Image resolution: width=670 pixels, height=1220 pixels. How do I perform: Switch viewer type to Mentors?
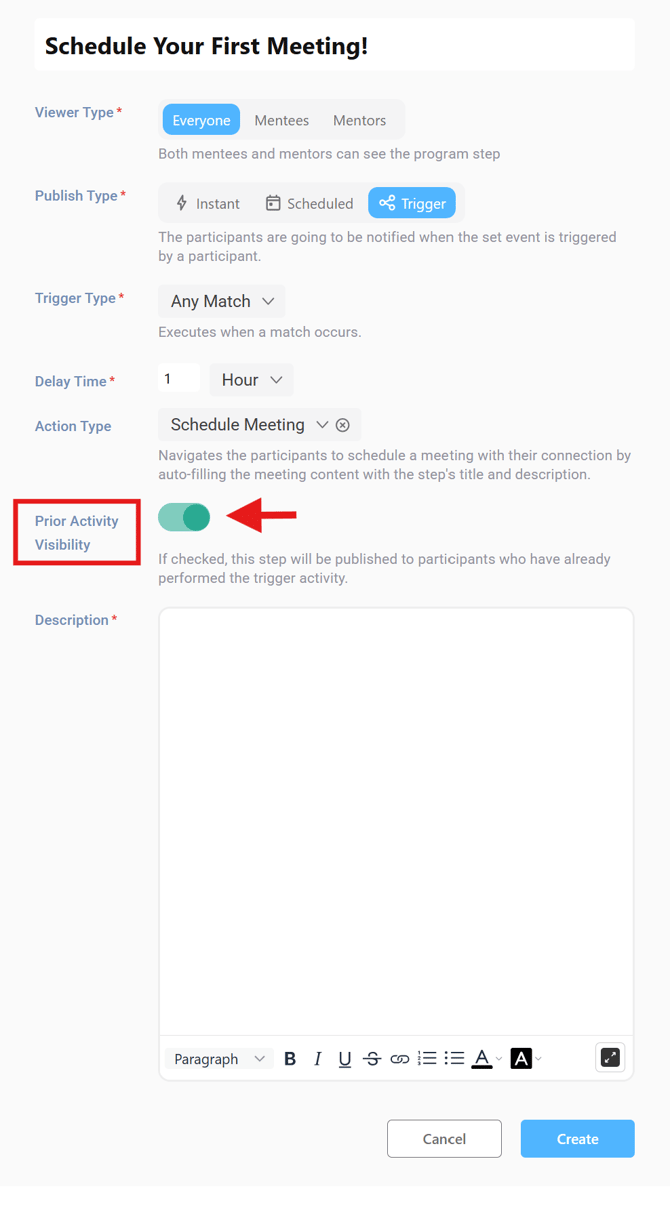[359, 119]
